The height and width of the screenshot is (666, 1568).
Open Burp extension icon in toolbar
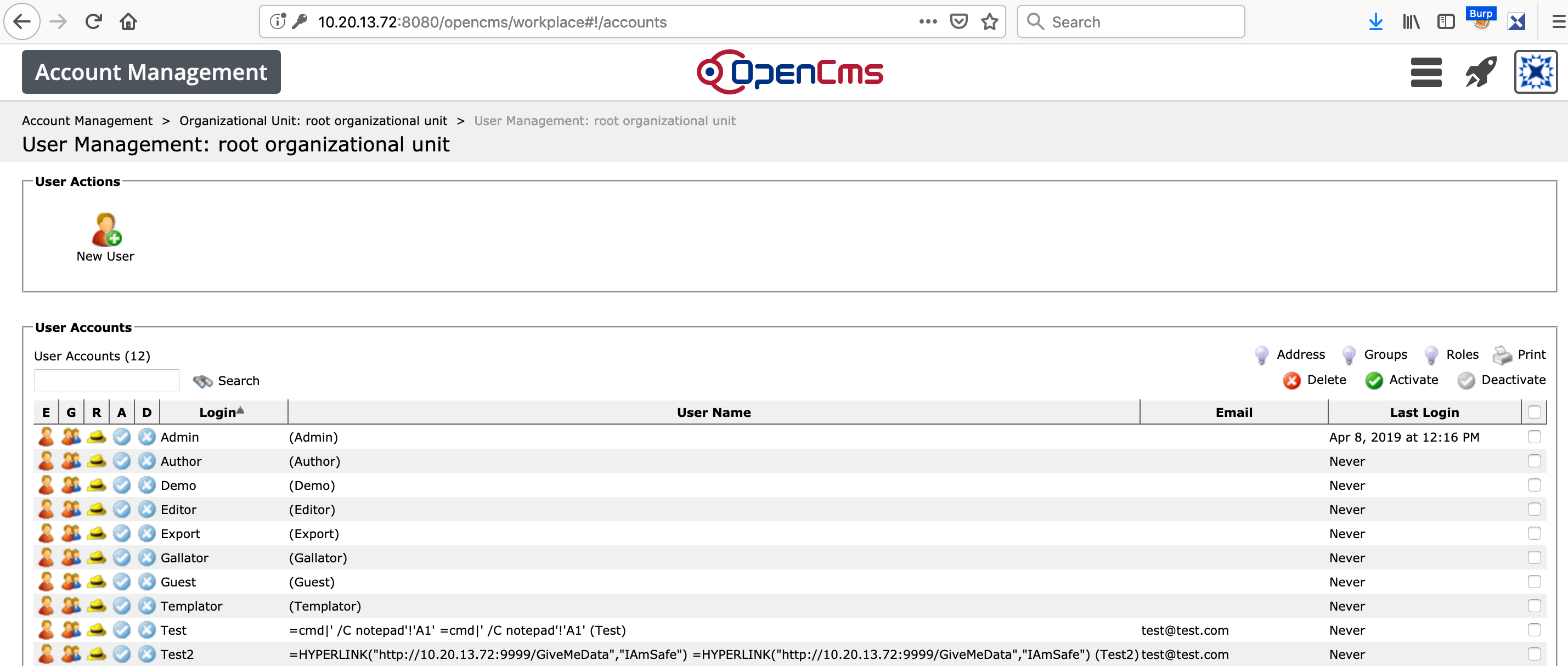1481,19
